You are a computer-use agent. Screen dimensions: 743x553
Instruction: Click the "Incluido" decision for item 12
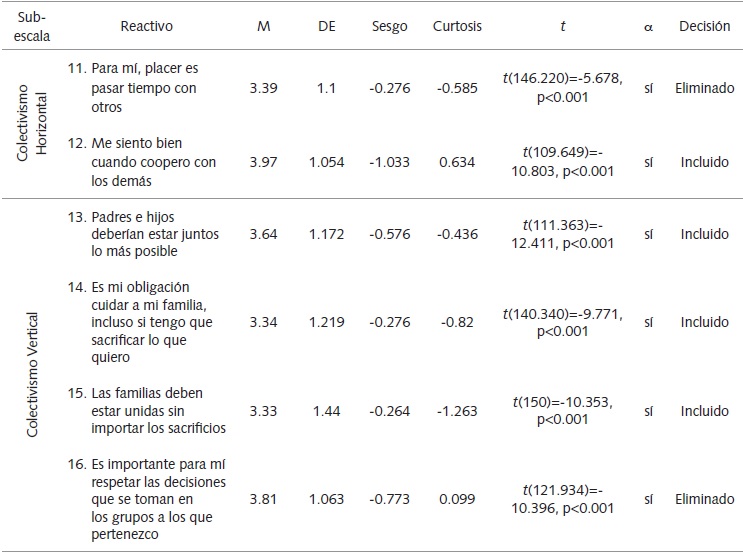(x=703, y=163)
